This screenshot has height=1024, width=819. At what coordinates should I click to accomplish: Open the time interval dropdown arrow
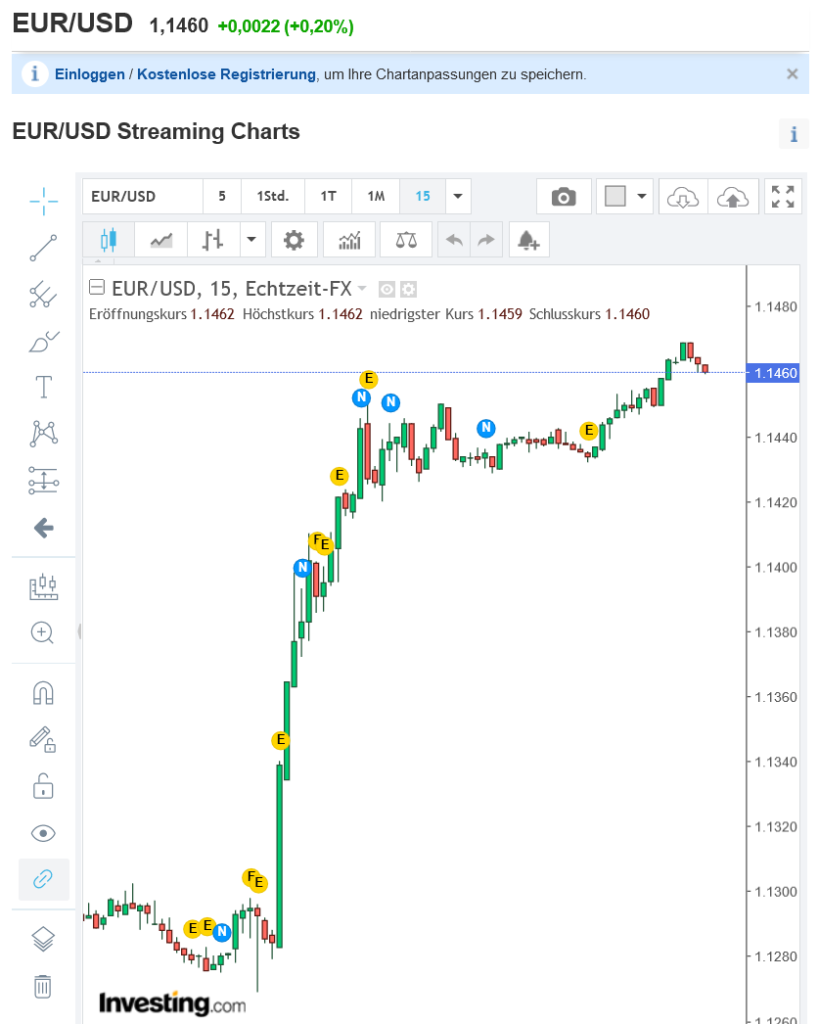[457, 196]
